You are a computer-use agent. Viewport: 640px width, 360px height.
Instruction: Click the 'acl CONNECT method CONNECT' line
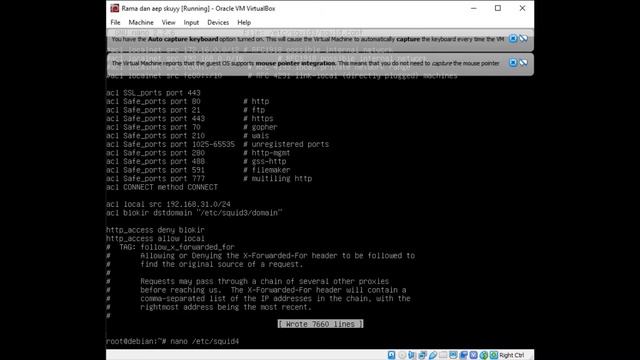click(x=162, y=187)
